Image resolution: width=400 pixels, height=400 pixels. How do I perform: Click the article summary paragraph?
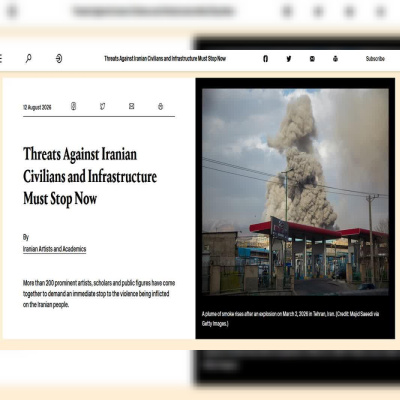tap(99, 294)
